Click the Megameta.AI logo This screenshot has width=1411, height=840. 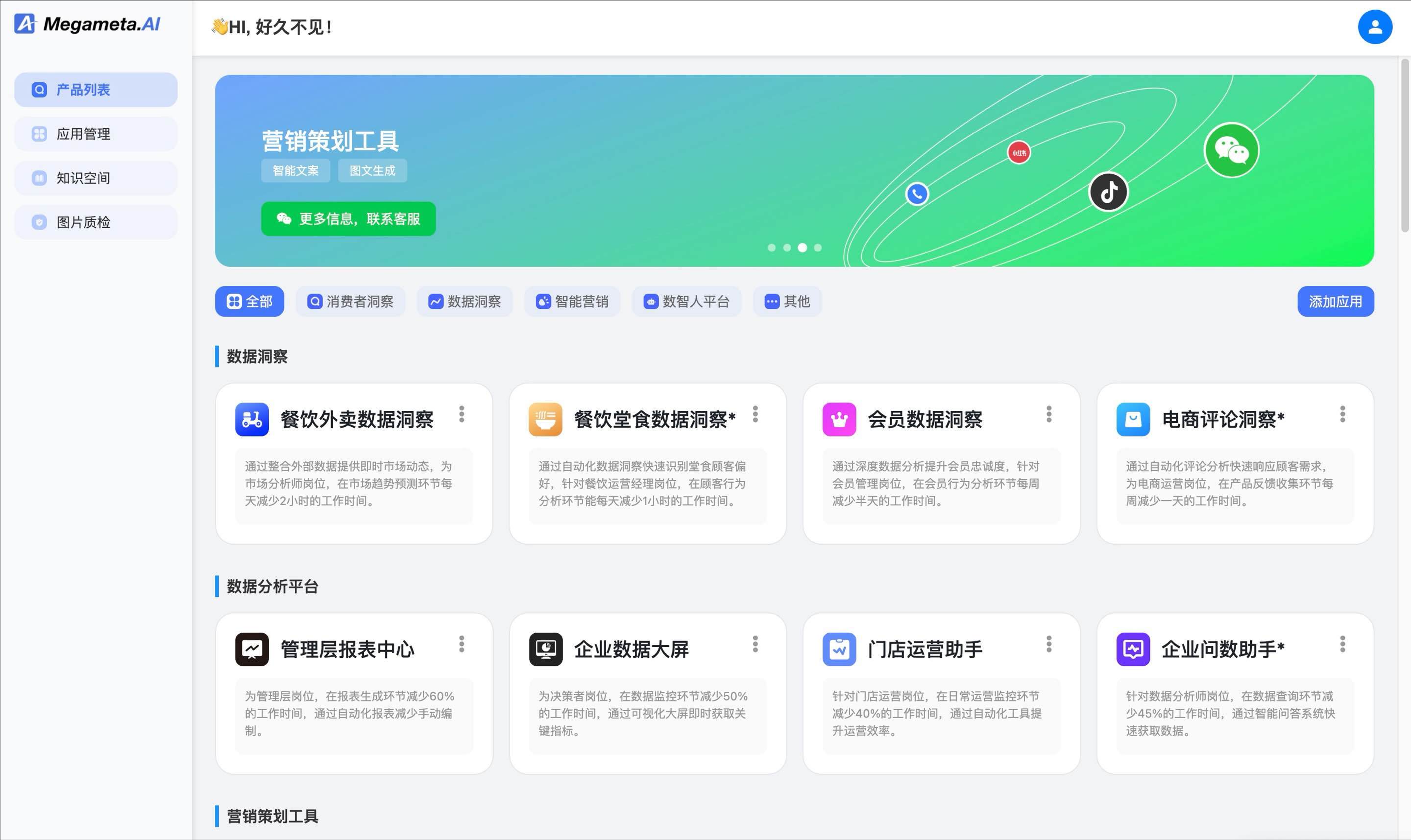click(87, 24)
